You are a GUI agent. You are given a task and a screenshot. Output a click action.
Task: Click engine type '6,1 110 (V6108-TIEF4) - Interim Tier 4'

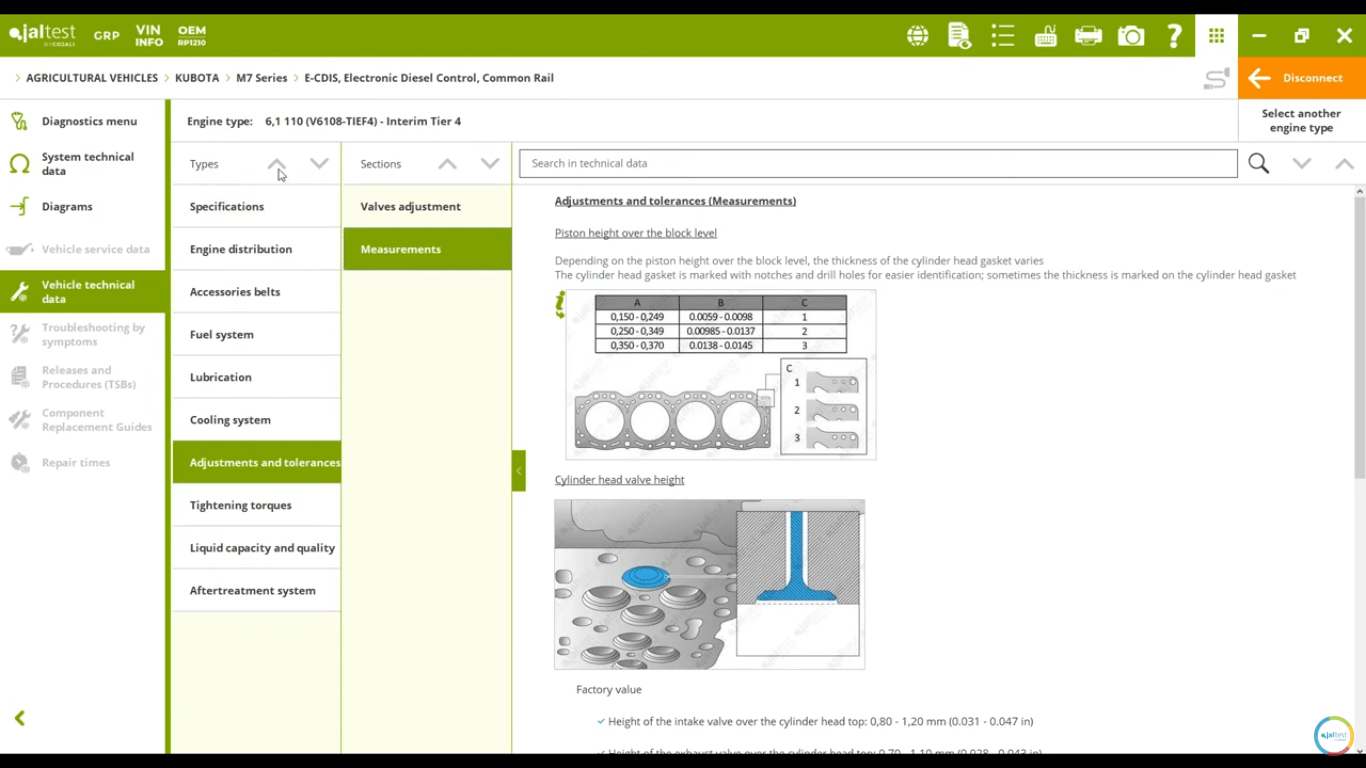363,122
